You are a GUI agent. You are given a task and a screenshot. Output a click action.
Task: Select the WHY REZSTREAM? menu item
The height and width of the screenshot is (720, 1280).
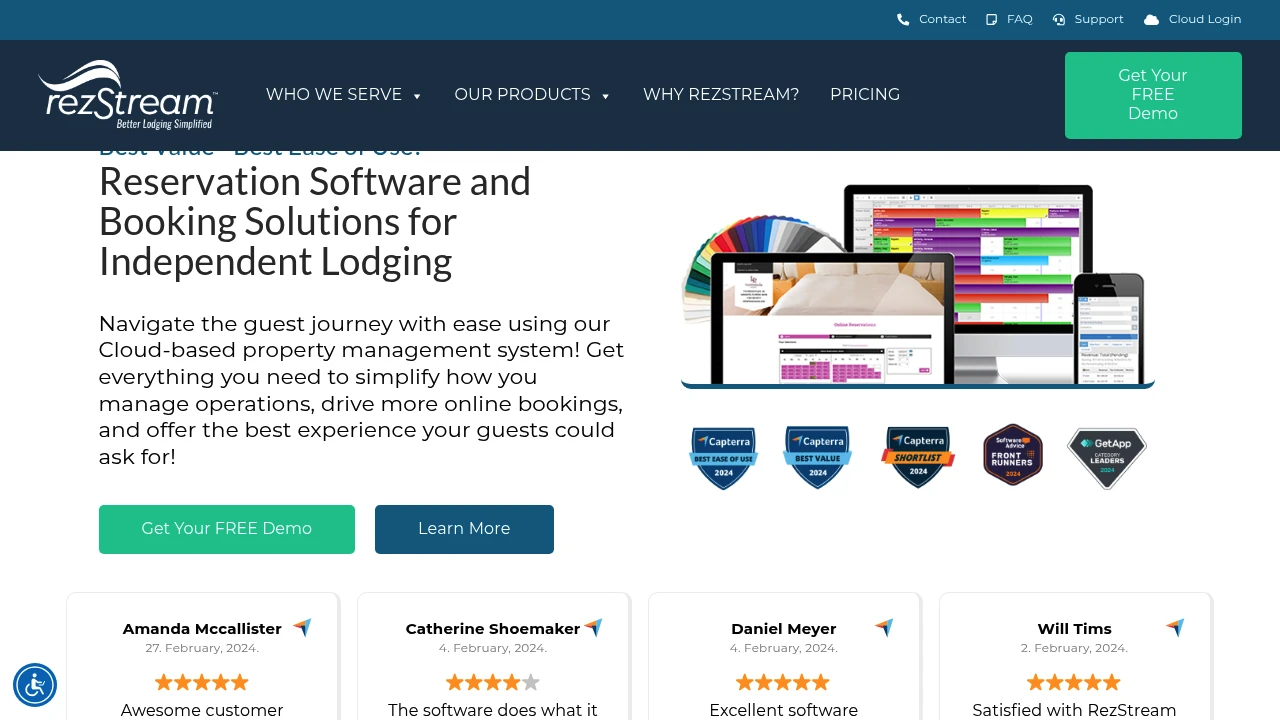pyautogui.click(x=721, y=95)
